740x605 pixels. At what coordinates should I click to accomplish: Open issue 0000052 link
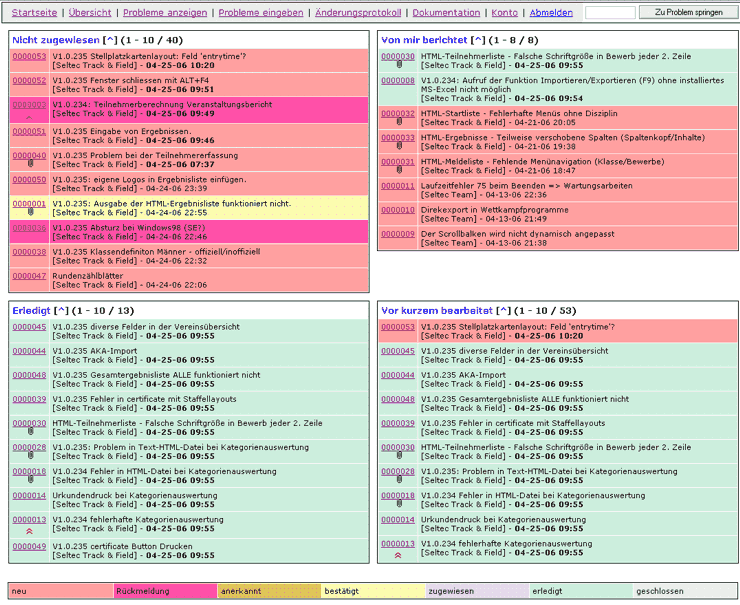click(x=29, y=80)
